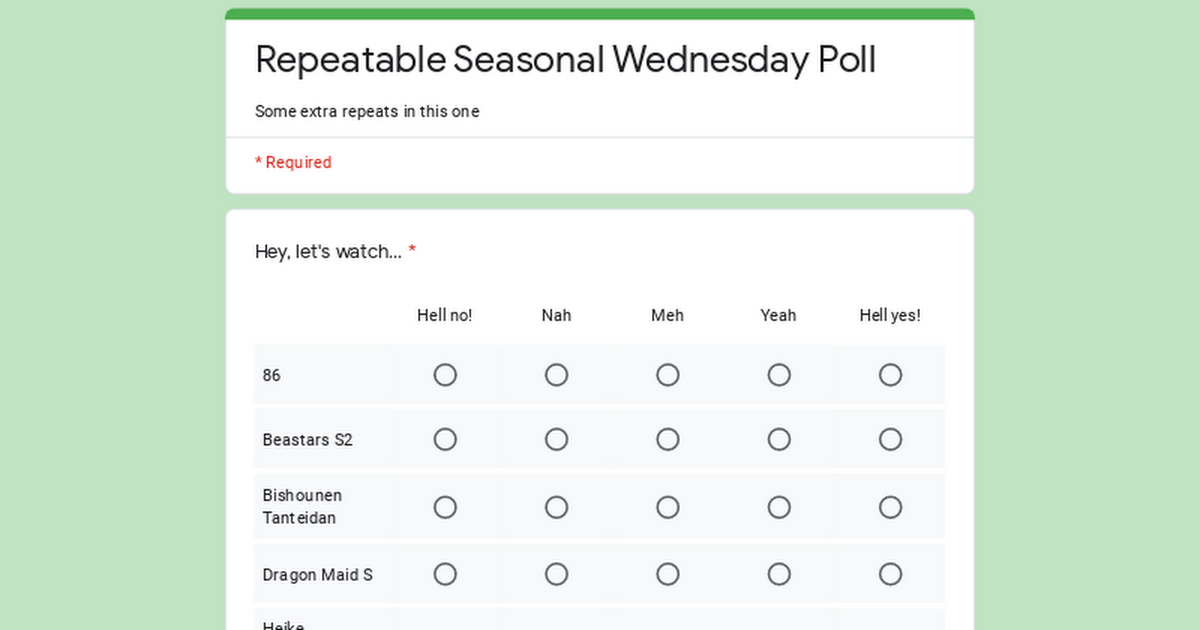Pick "Hell yes!" for Dragon Maid S
The height and width of the screenshot is (630, 1200).
890,574
